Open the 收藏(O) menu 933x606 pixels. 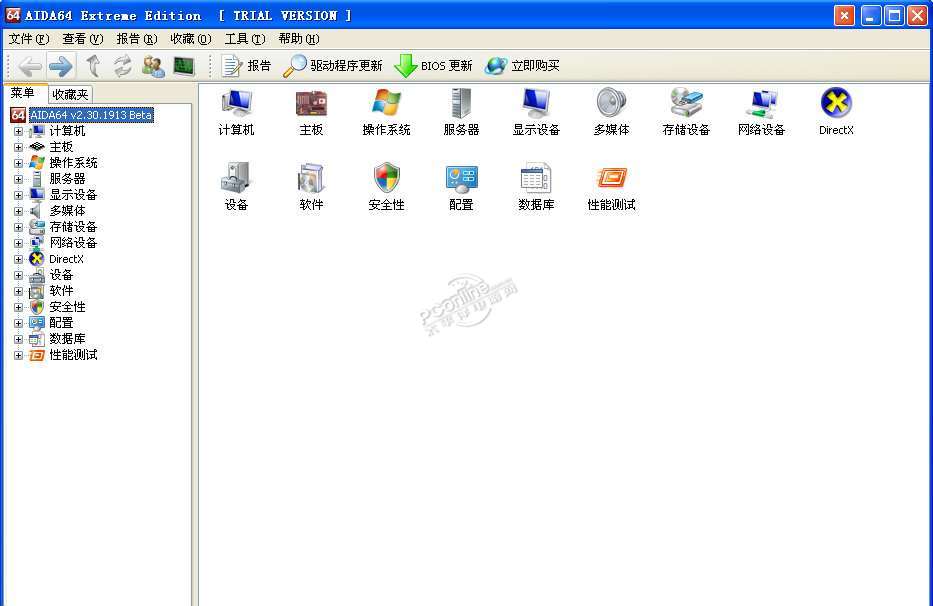point(190,39)
